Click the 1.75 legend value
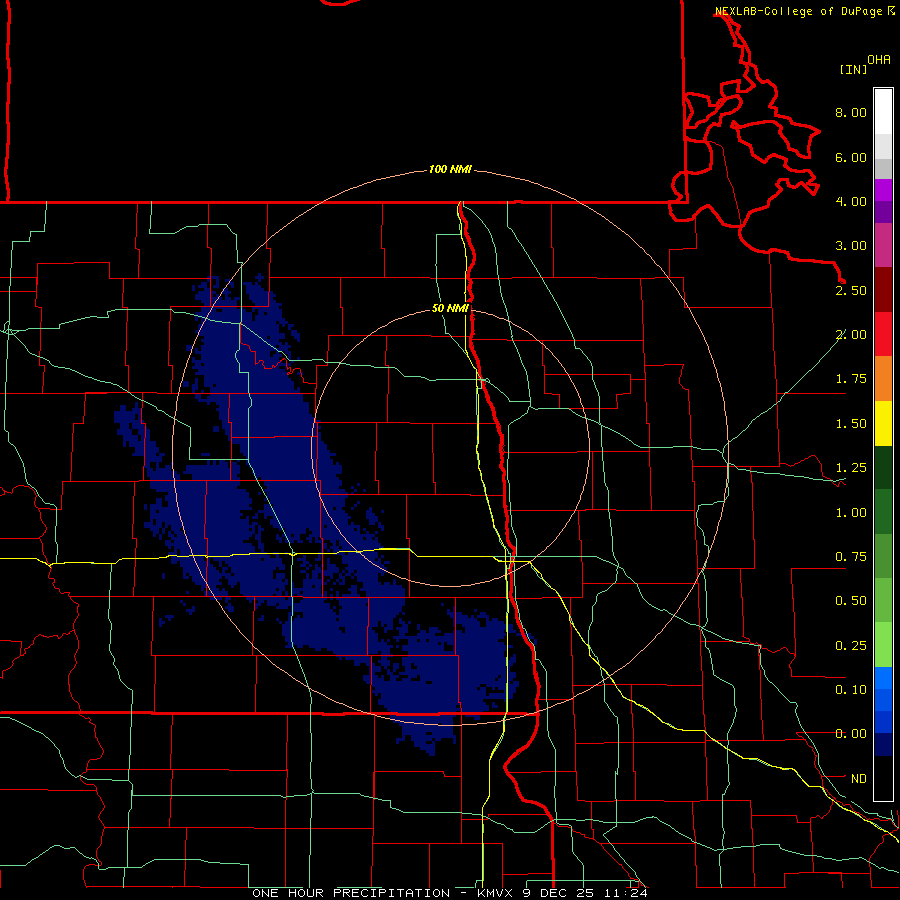This screenshot has height=900, width=900. click(851, 379)
